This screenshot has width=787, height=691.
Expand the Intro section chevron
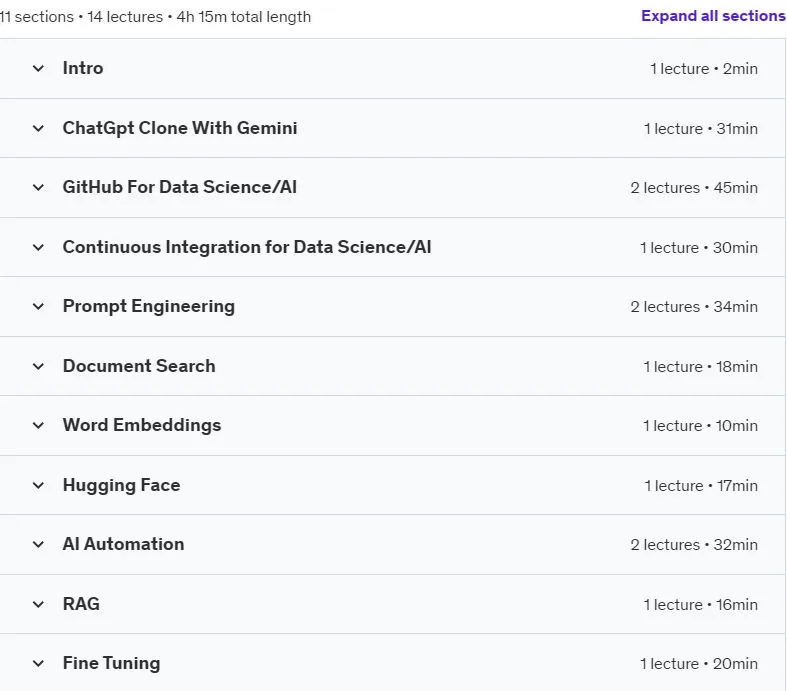[x=38, y=68]
